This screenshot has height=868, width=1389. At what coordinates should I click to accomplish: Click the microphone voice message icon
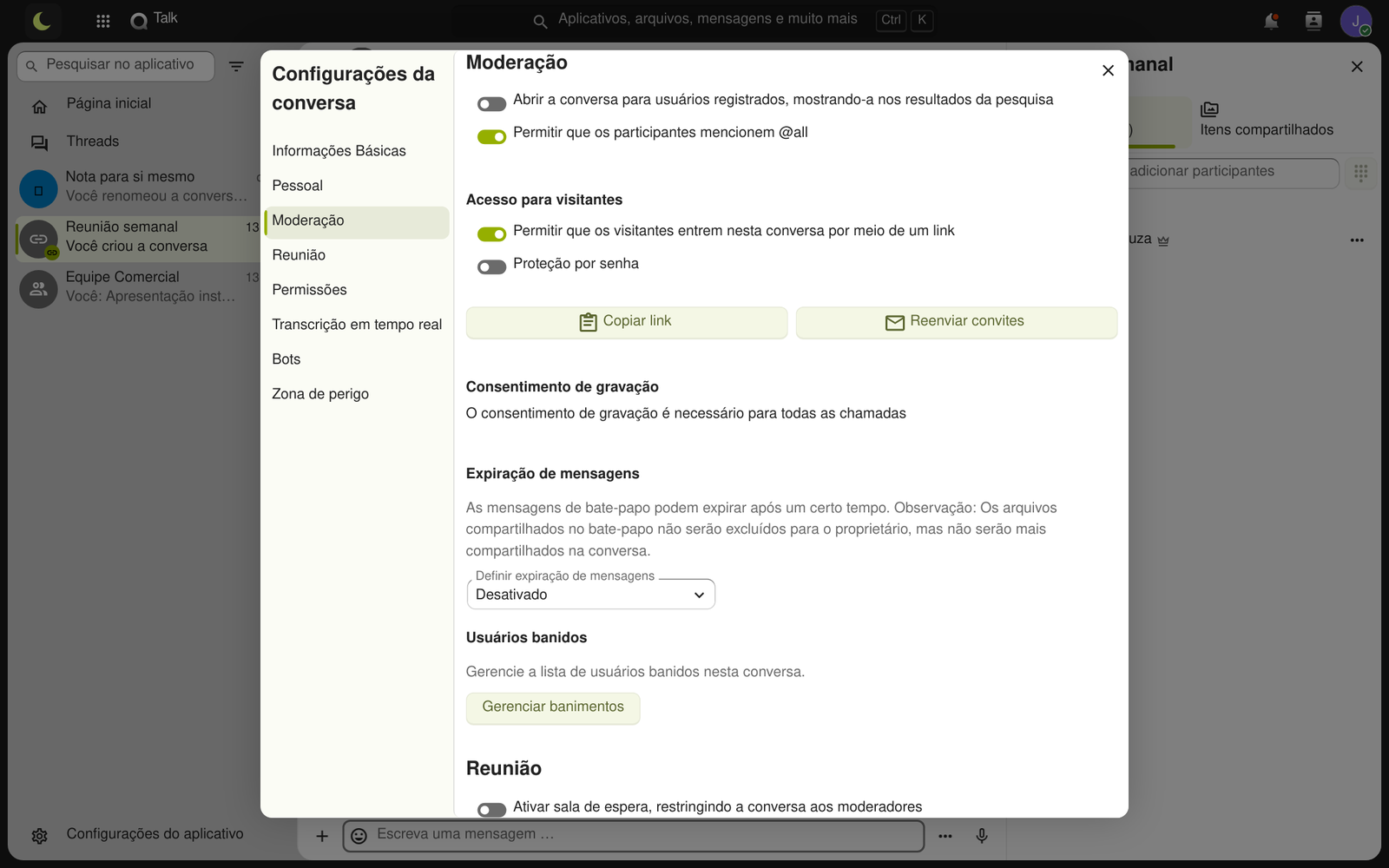click(982, 836)
